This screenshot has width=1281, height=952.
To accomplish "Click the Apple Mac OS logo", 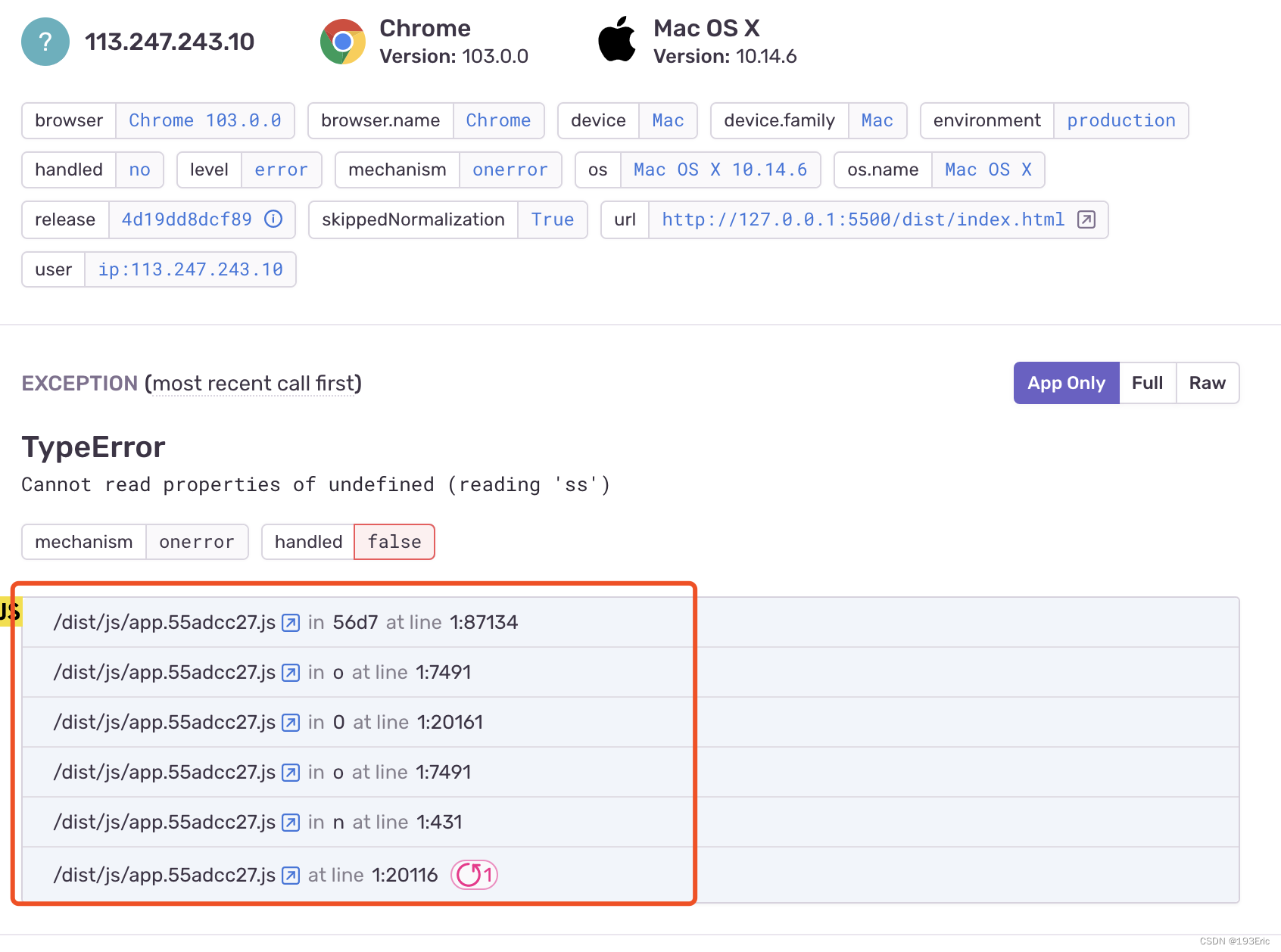I will click(617, 39).
